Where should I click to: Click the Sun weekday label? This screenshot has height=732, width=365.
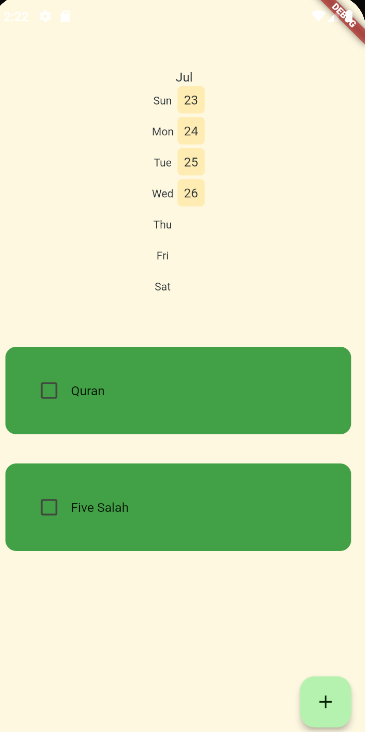[162, 100]
